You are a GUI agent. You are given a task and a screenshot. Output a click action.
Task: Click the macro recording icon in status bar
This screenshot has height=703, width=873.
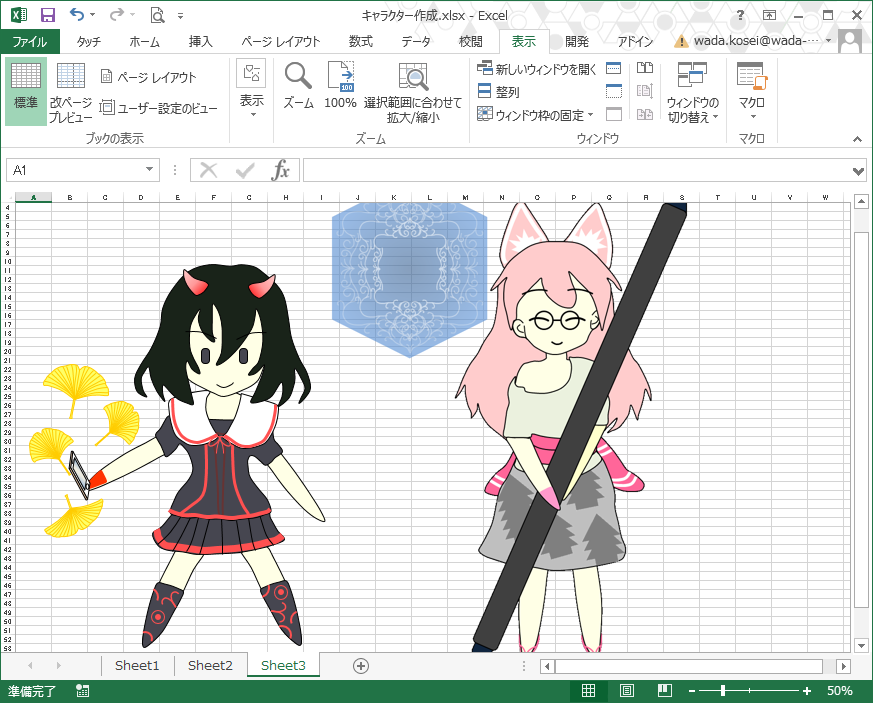82,691
